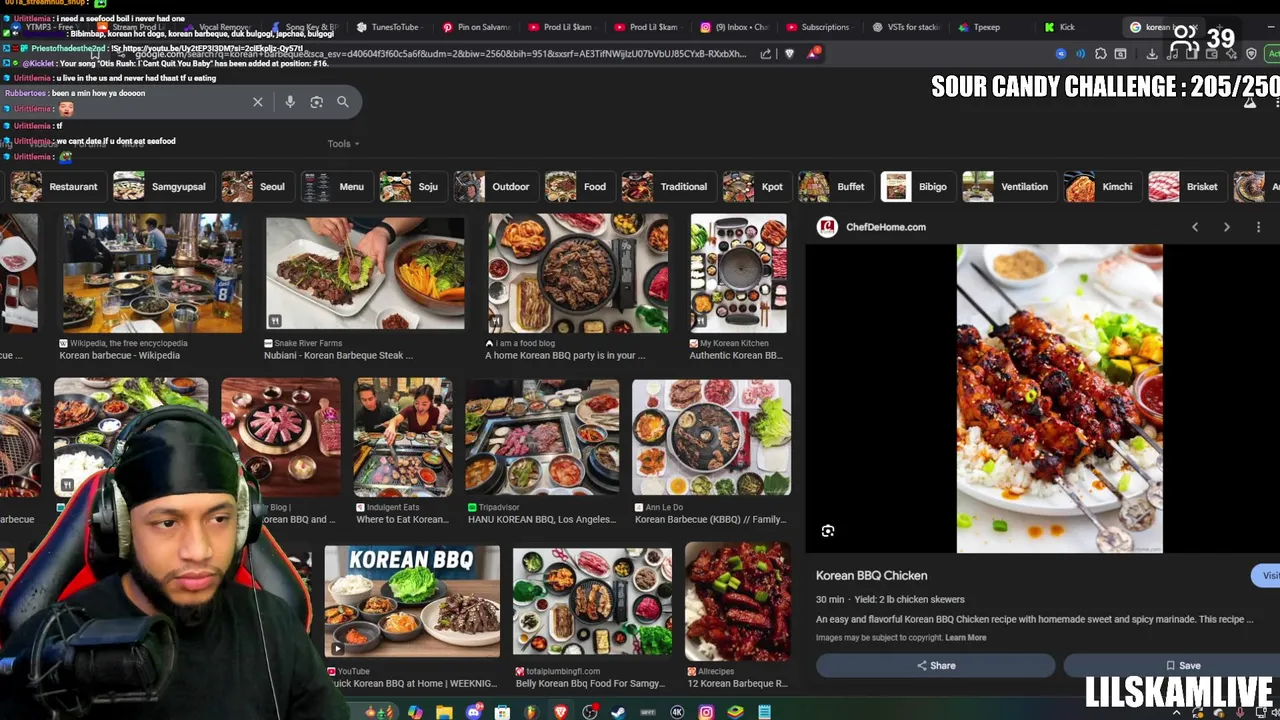Open the Learn More copyright link
The image size is (1280, 720).
pos(966,638)
